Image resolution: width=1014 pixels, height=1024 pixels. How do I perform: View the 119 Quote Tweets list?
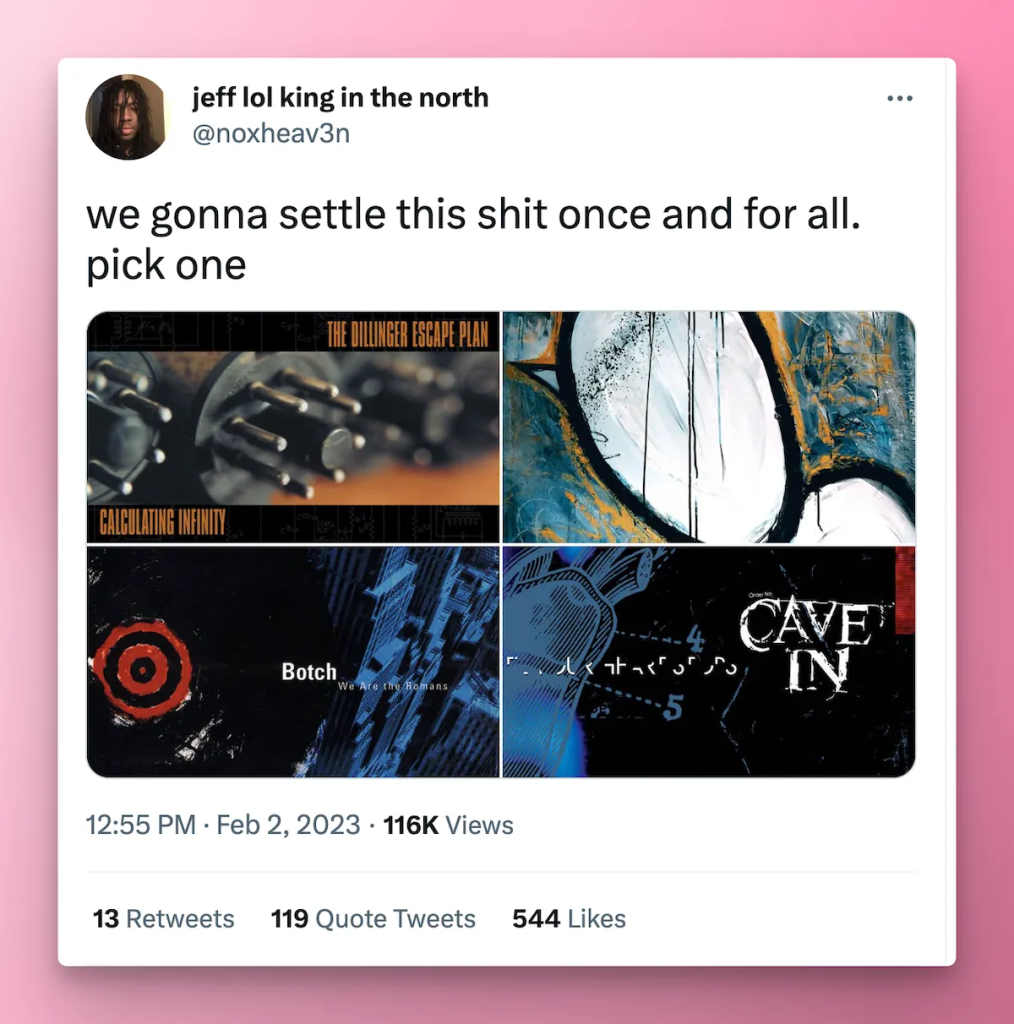point(373,919)
